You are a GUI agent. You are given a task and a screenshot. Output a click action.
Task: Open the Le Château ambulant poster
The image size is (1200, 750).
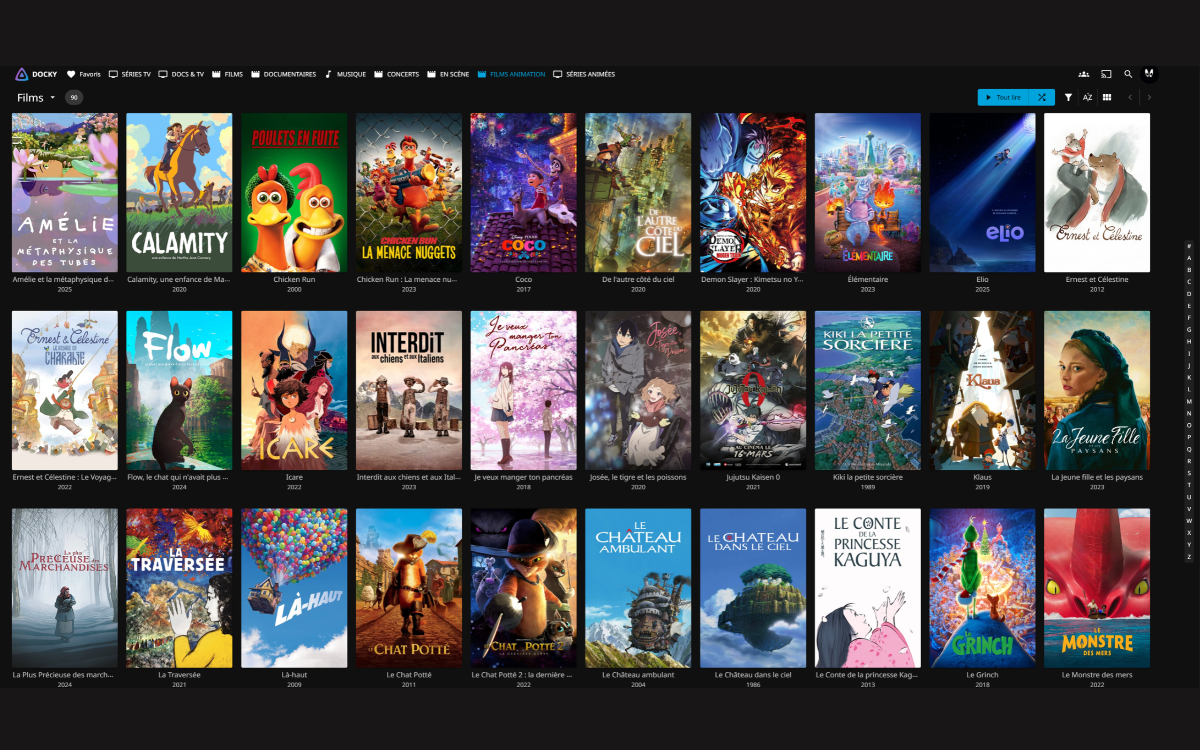(x=638, y=588)
